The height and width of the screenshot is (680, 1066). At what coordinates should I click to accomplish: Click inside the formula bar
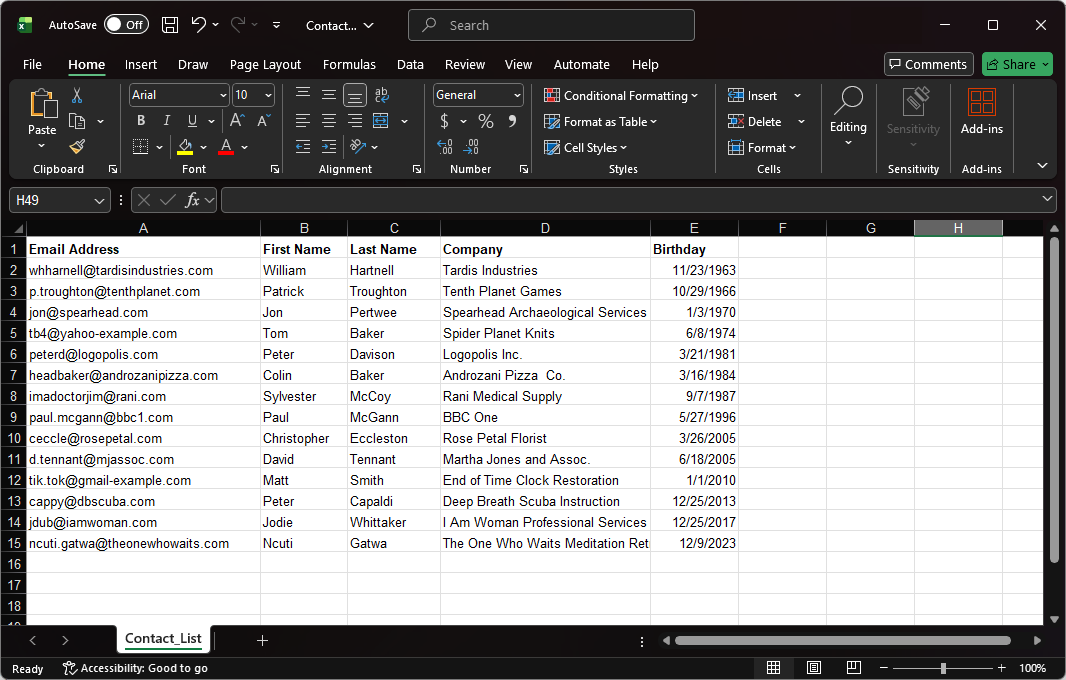[600, 199]
